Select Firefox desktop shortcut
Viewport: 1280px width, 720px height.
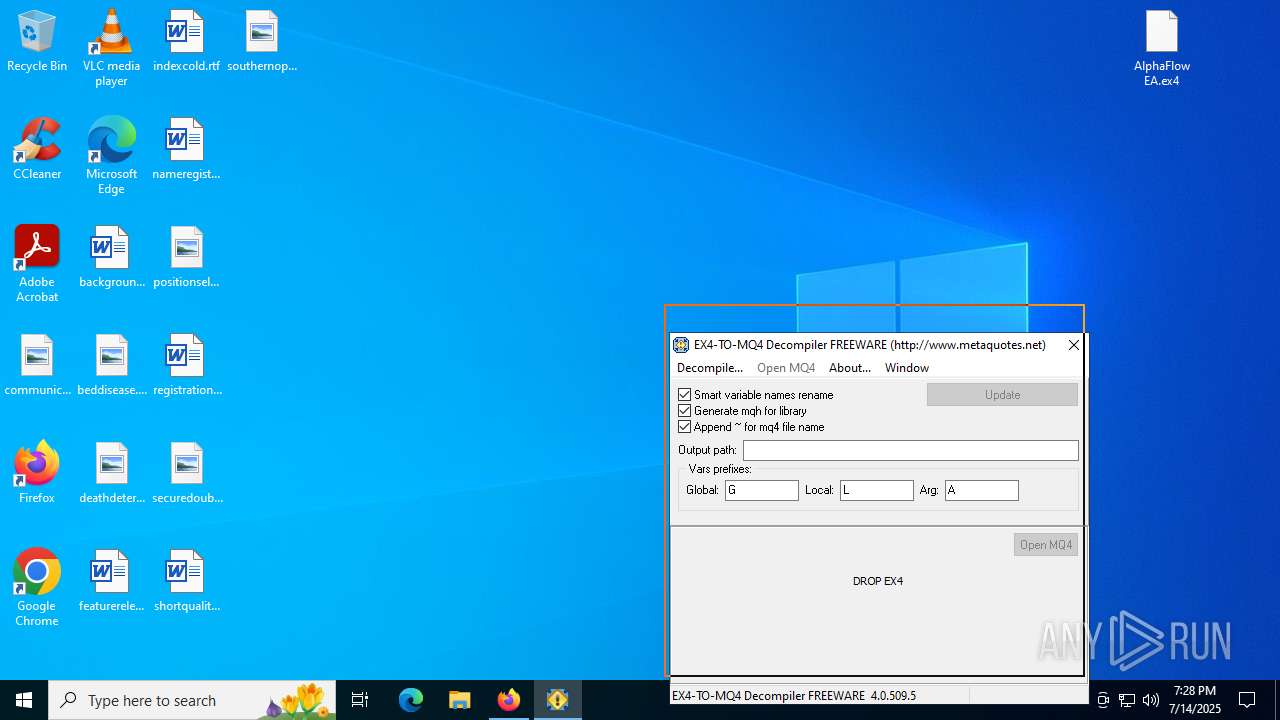click(37, 474)
